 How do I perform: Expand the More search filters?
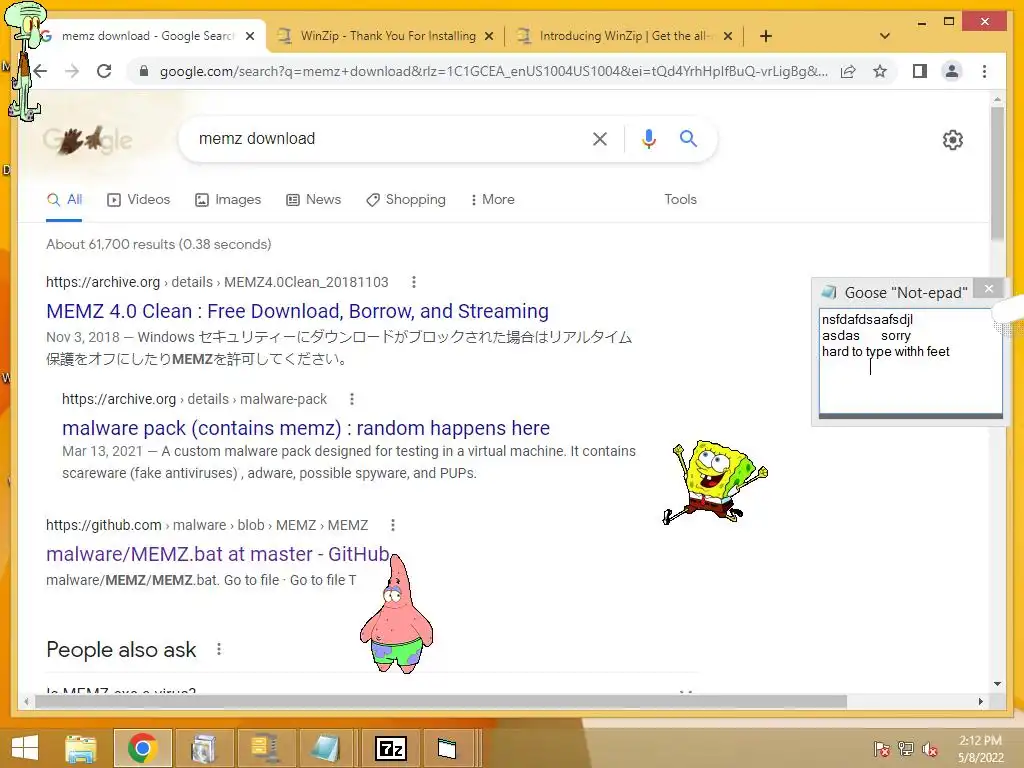(x=492, y=199)
